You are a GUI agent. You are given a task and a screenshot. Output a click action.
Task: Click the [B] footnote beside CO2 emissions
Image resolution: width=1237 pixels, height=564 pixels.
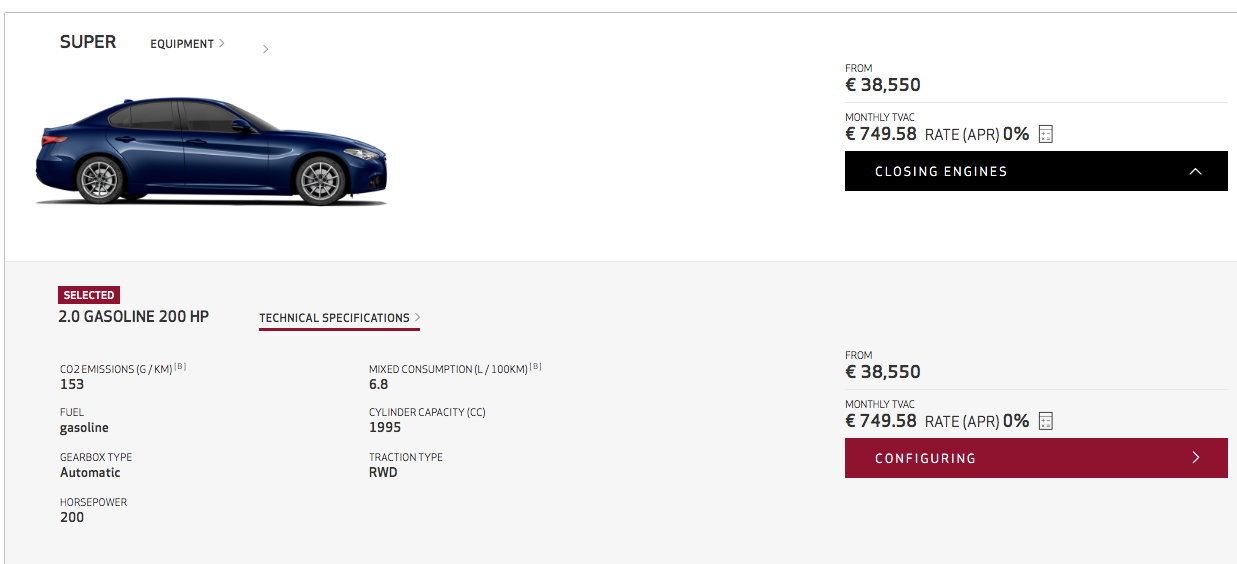tap(181, 367)
